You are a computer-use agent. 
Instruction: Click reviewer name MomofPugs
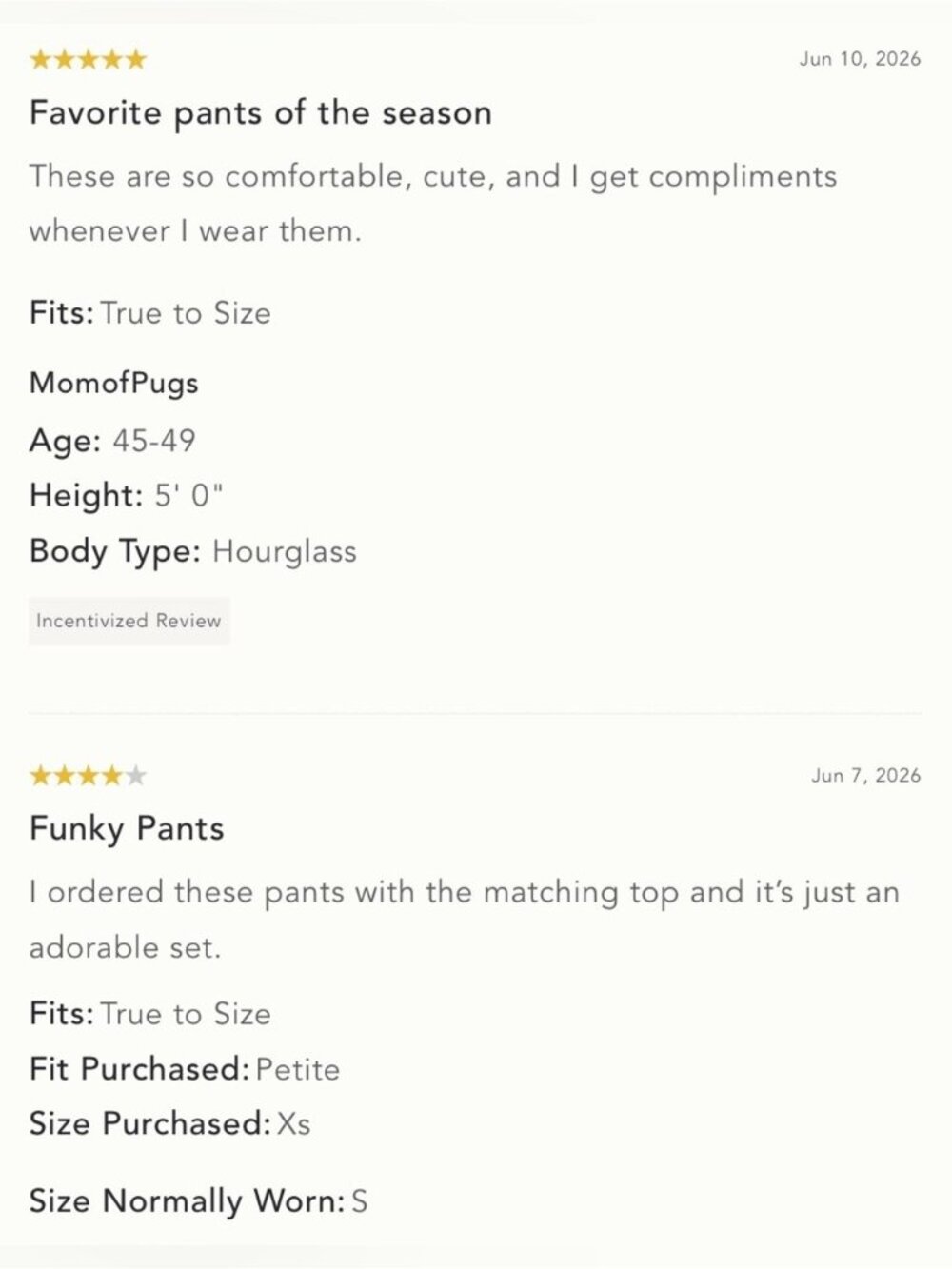click(x=114, y=384)
